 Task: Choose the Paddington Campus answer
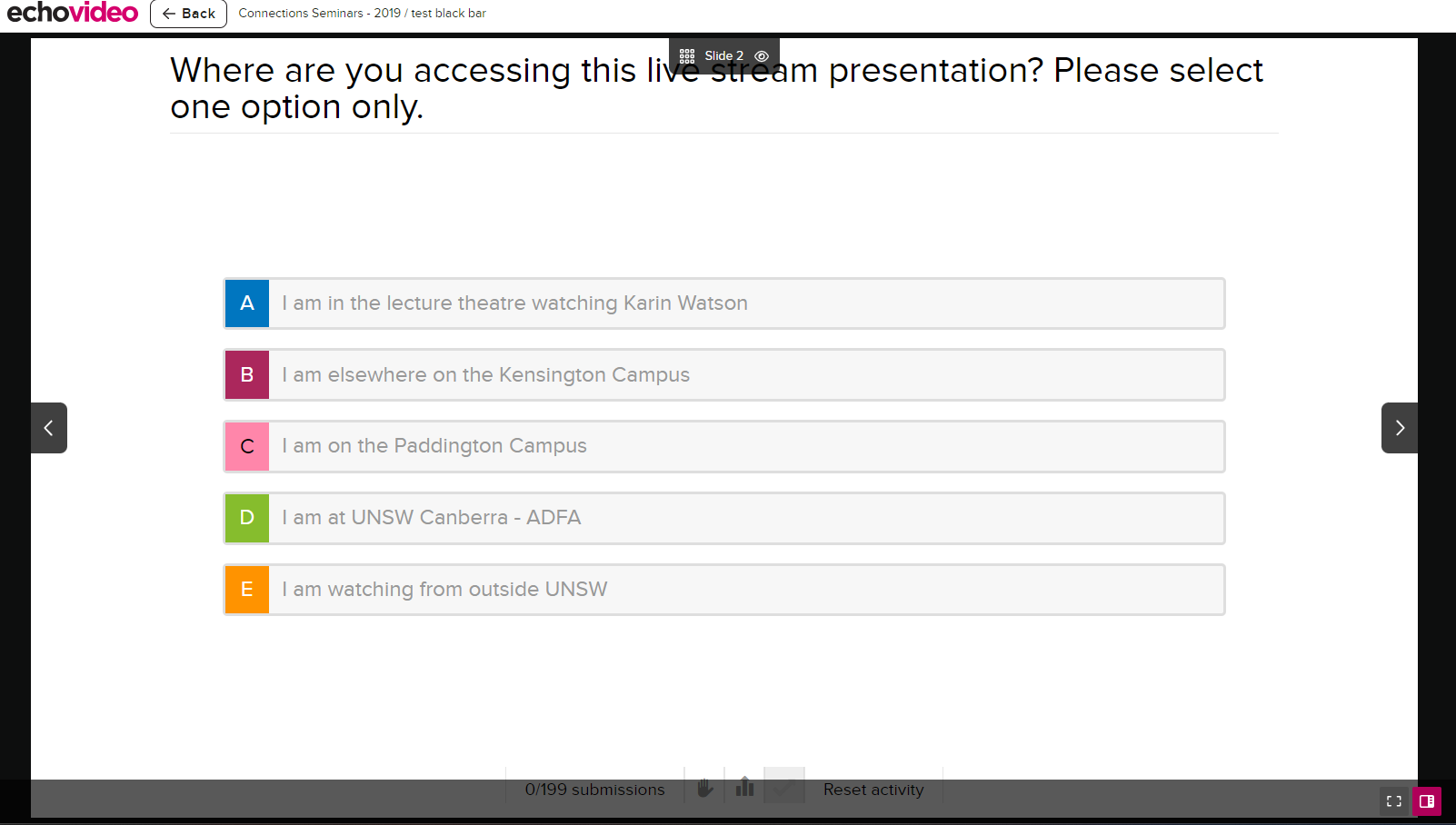pos(723,446)
